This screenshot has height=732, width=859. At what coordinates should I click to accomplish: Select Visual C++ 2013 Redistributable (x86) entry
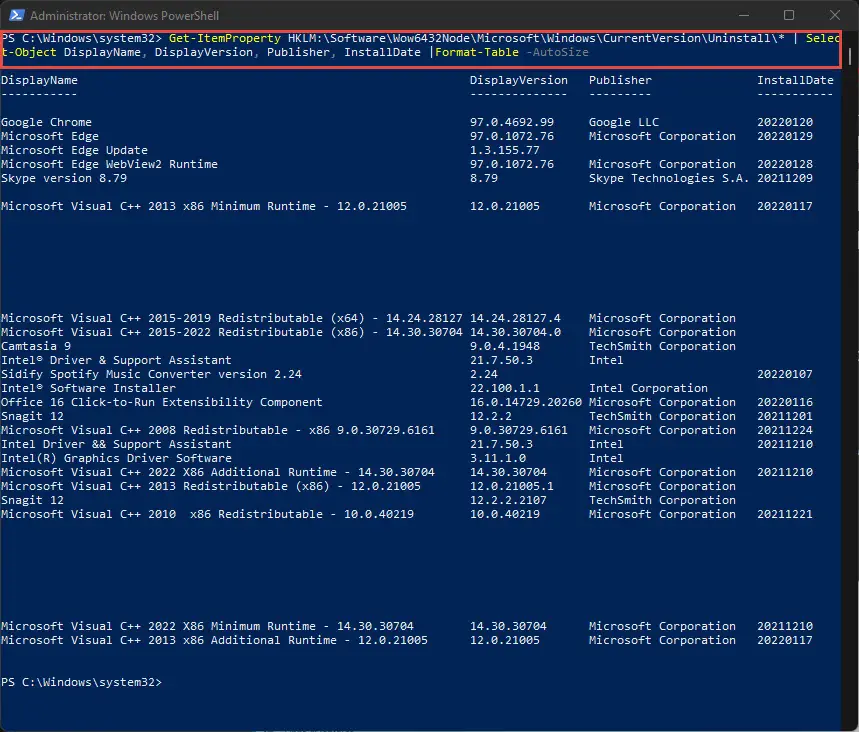click(211, 486)
